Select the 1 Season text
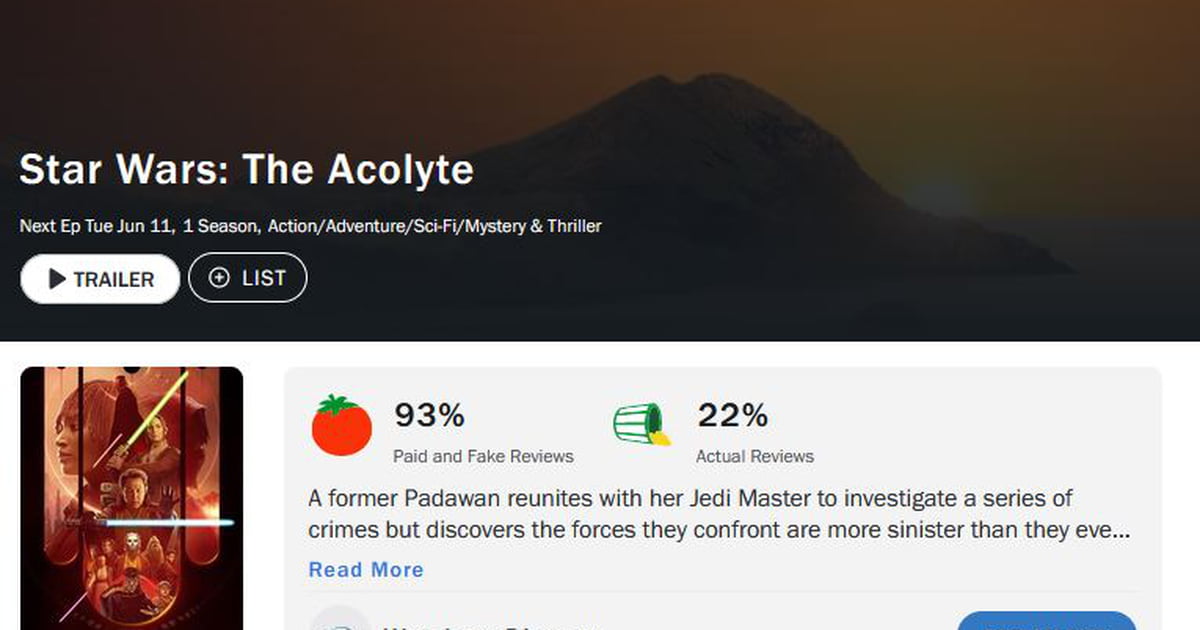Viewport: 1200px width, 630px height. click(x=222, y=226)
